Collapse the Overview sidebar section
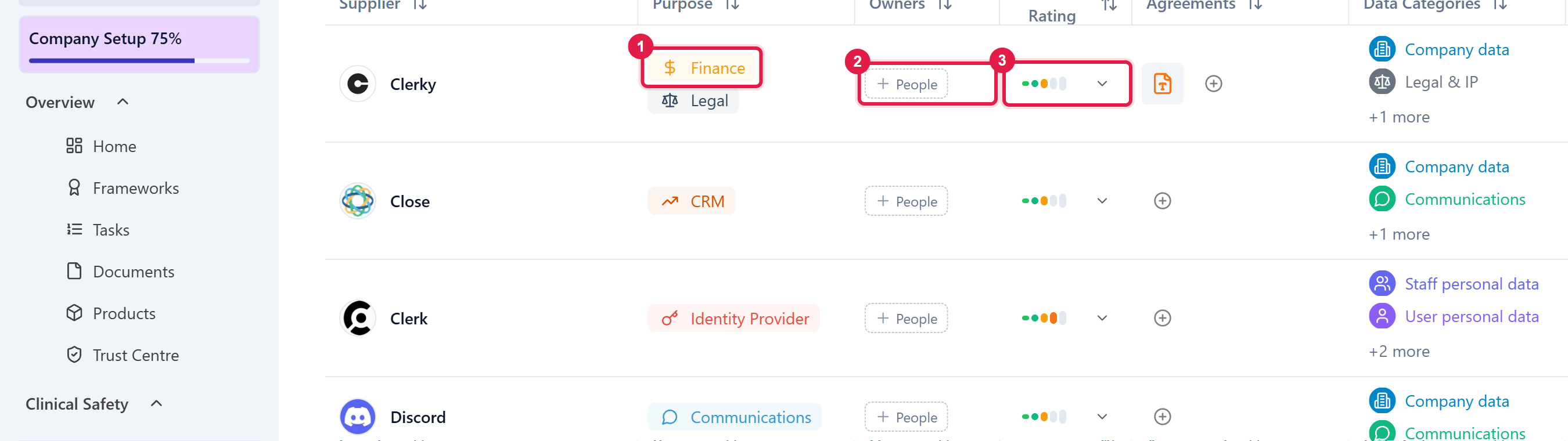The height and width of the screenshot is (441, 1568). click(123, 102)
